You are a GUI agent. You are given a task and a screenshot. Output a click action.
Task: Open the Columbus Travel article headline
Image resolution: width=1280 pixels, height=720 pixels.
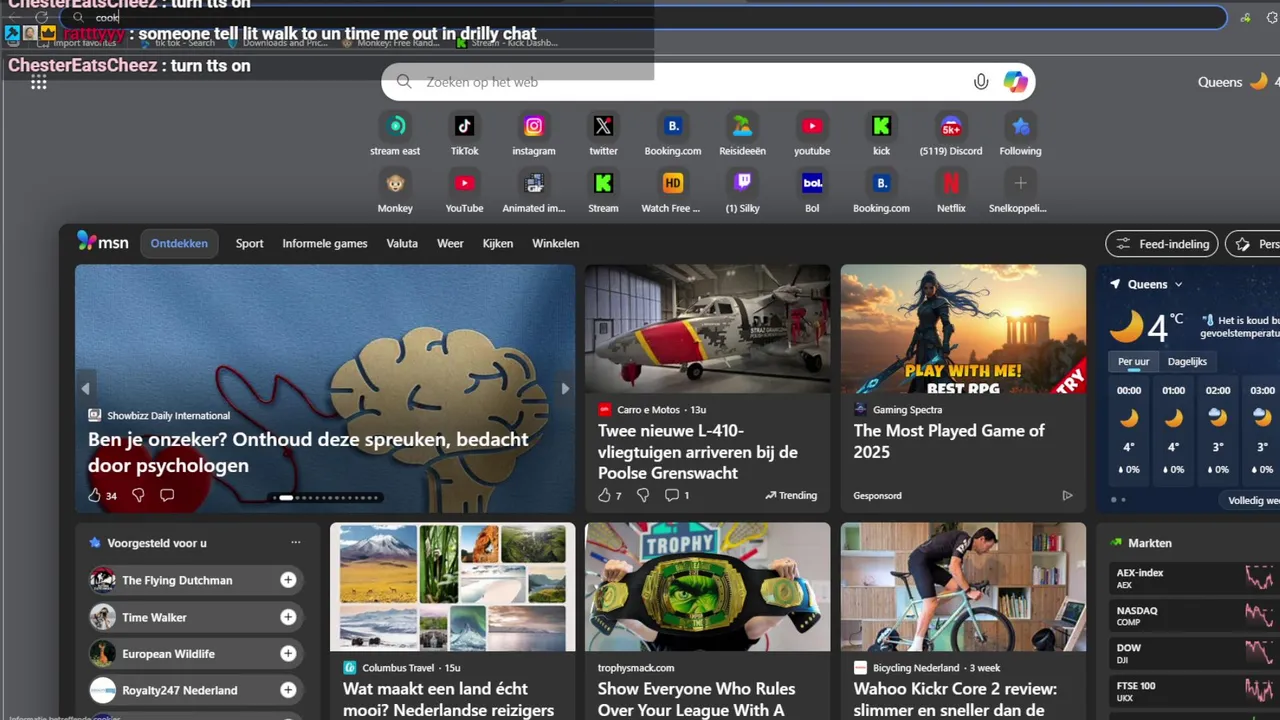point(449,699)
